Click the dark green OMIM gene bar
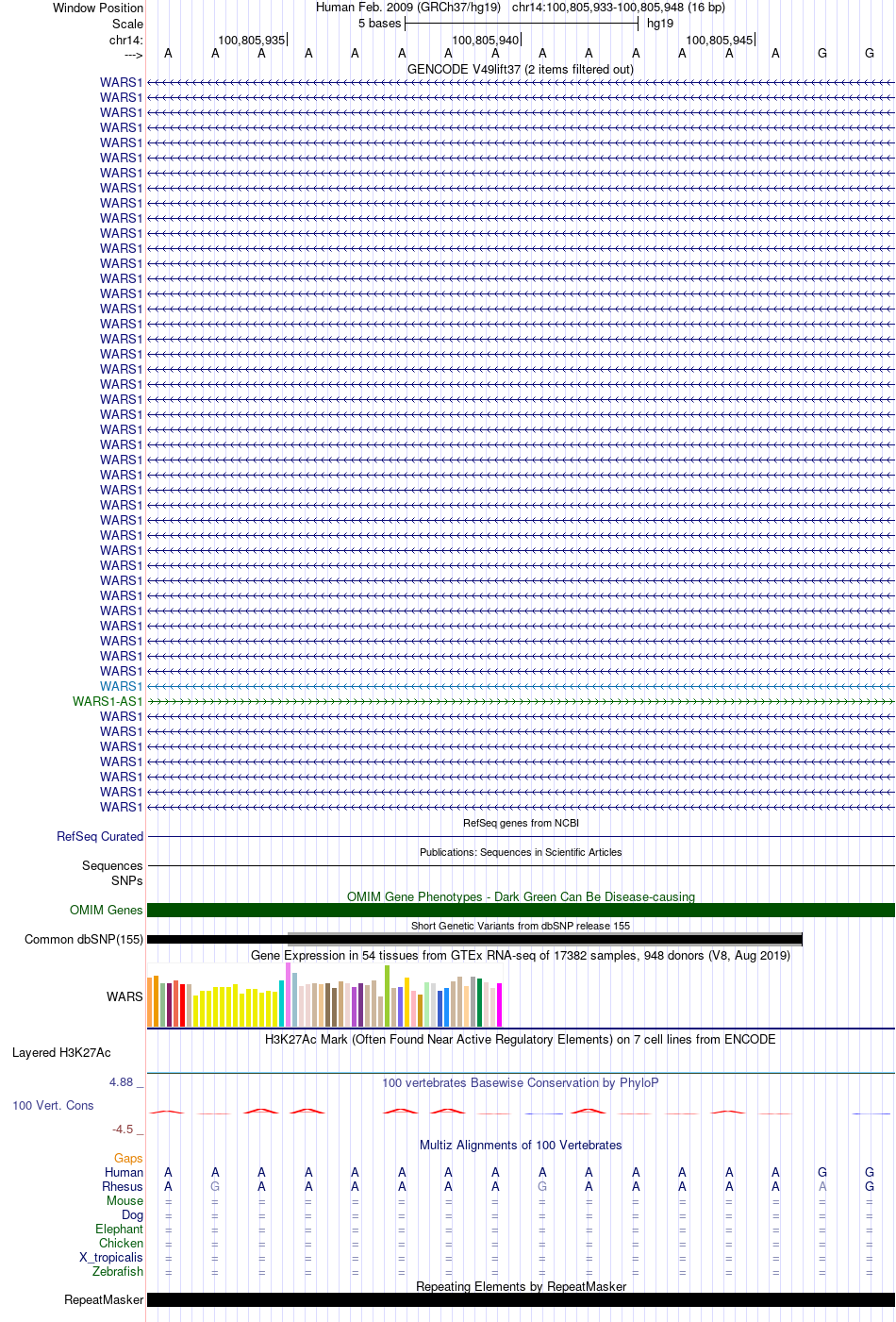 tap(521, 910)
